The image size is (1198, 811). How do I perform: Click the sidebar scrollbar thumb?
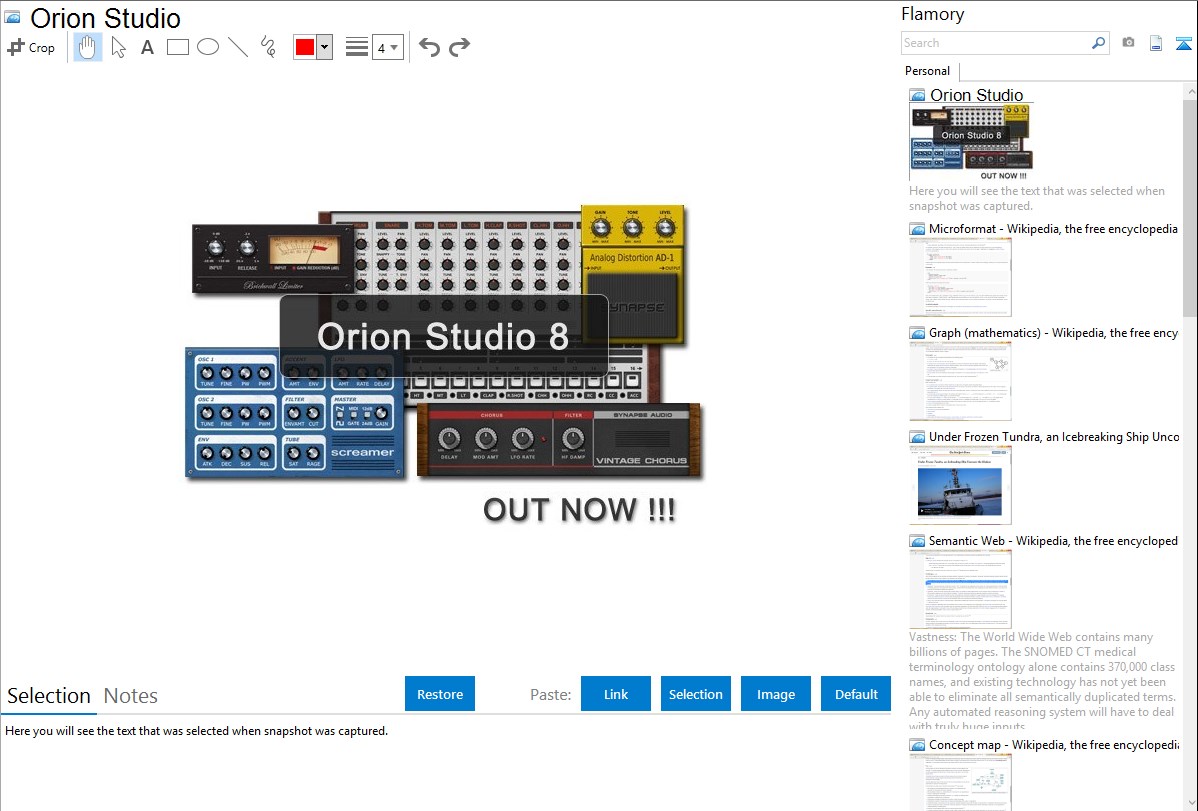point(1190,207)
